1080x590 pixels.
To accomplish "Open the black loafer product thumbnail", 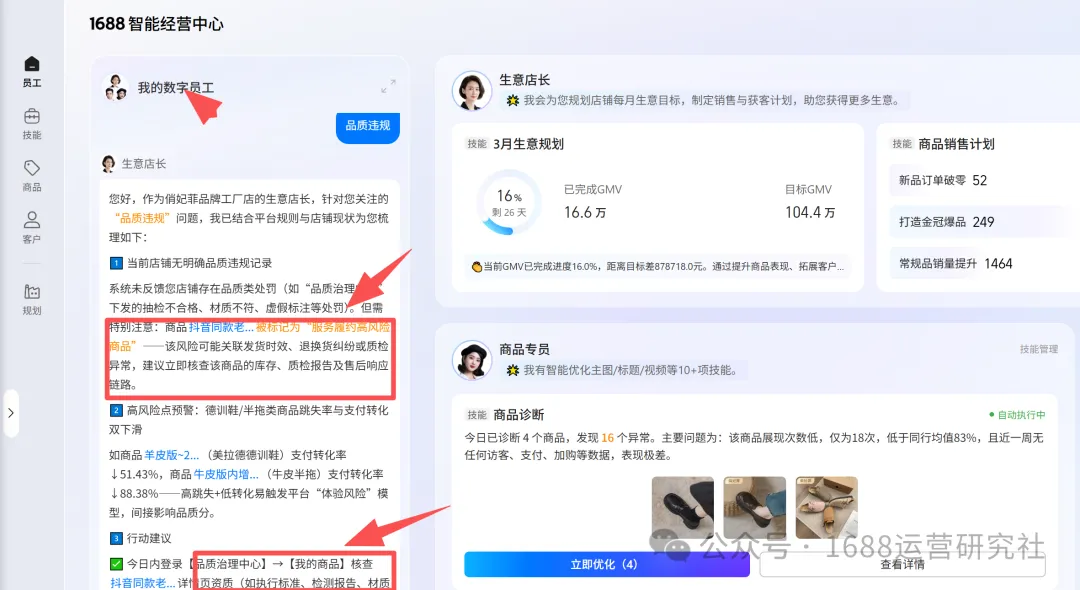I will [x=683, y=507].
